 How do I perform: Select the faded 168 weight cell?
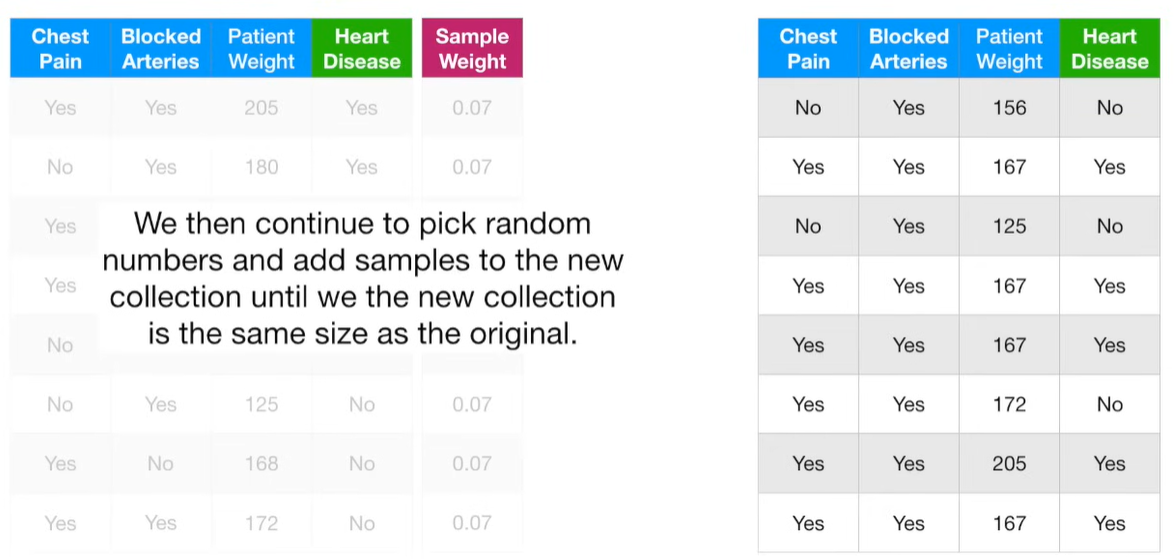(261, 464)
